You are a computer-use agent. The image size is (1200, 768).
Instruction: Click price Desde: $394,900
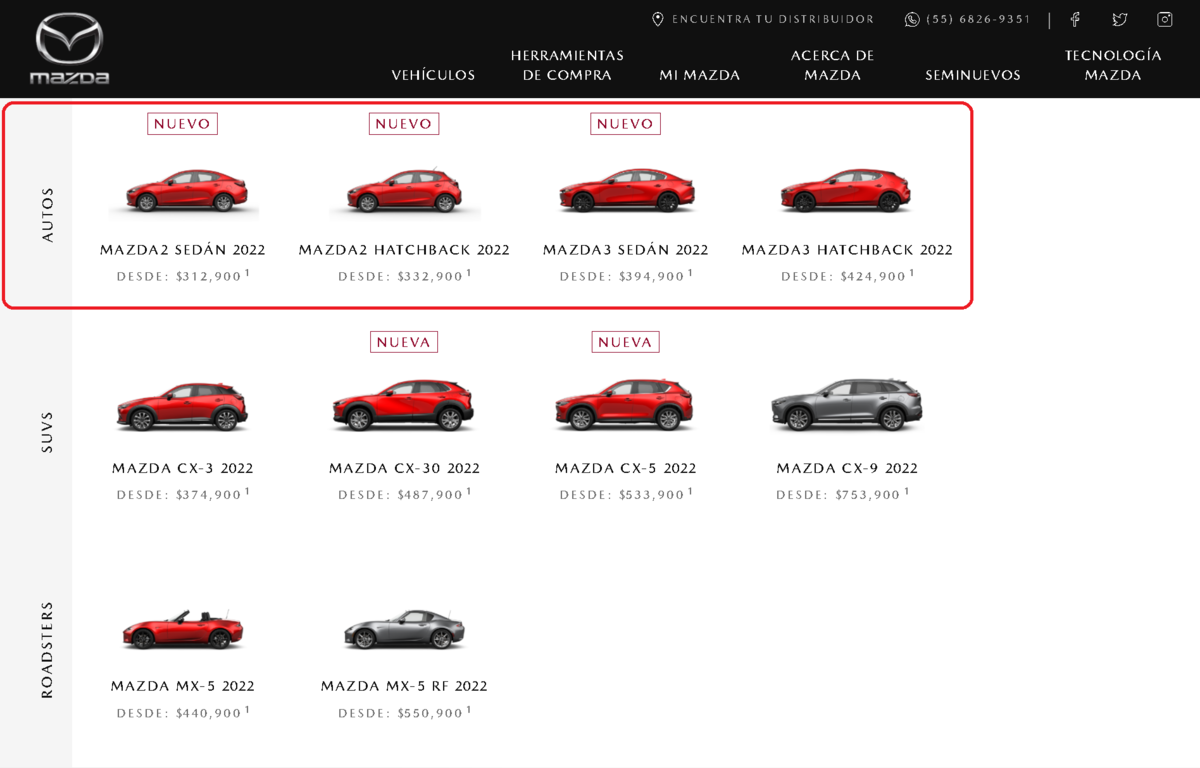[626, 276]
